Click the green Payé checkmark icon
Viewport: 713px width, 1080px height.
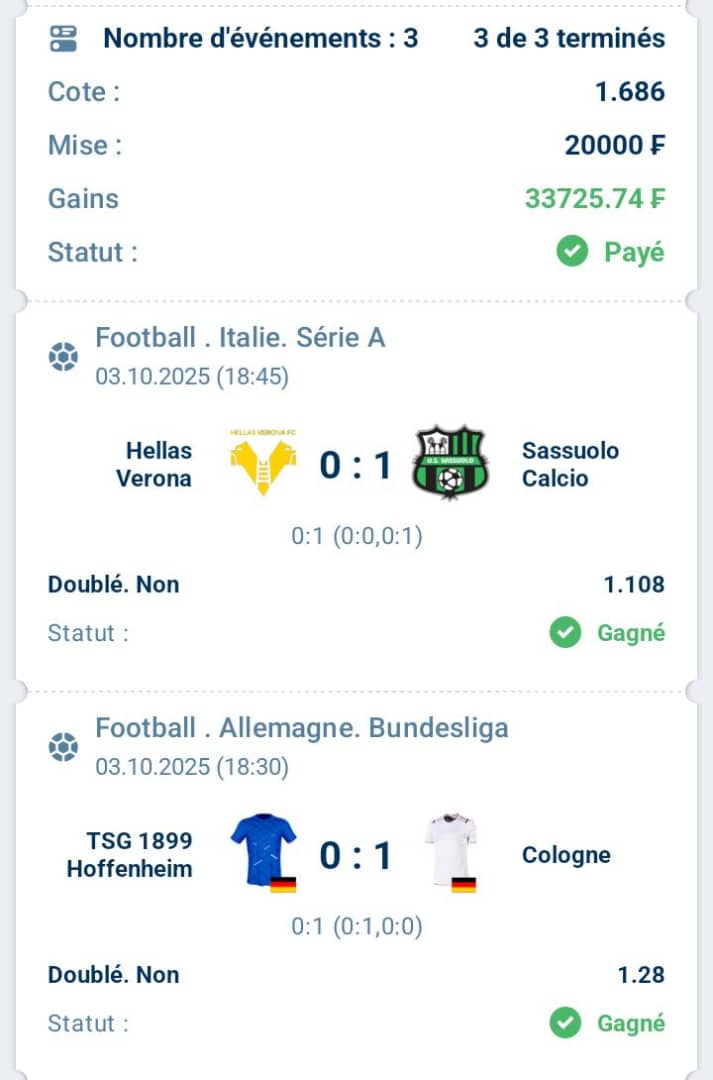tap(571, 252)
